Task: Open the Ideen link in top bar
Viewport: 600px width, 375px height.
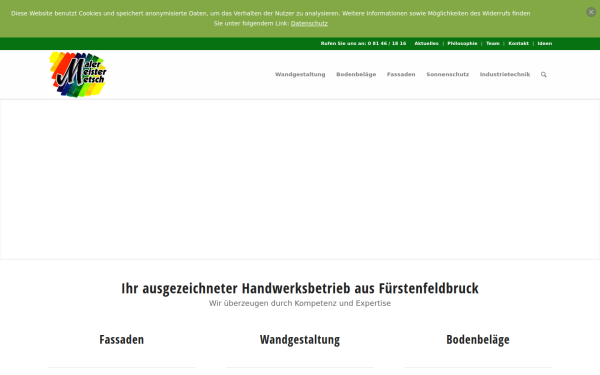Action: click(x=545, y=43)
